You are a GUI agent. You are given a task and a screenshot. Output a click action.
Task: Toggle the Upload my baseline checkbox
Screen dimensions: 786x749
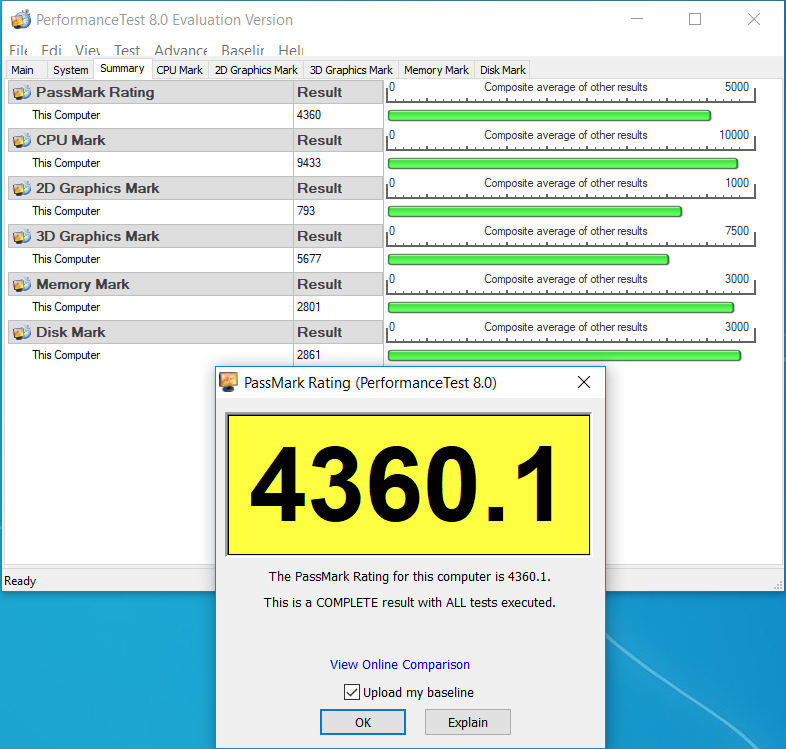click(x=351, y=692)
